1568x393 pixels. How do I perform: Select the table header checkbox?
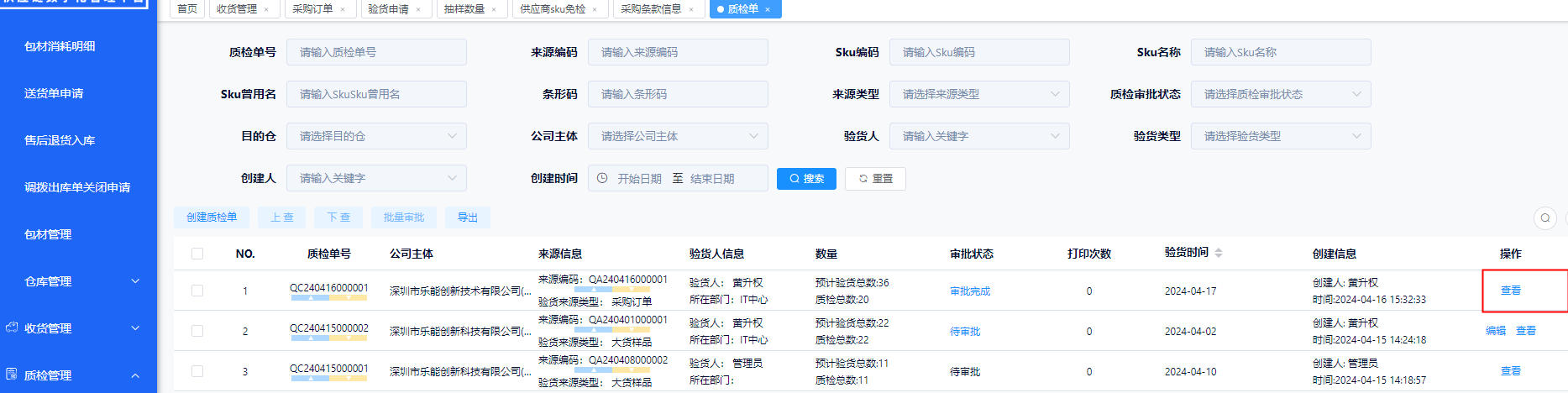[x=197, y=254]
